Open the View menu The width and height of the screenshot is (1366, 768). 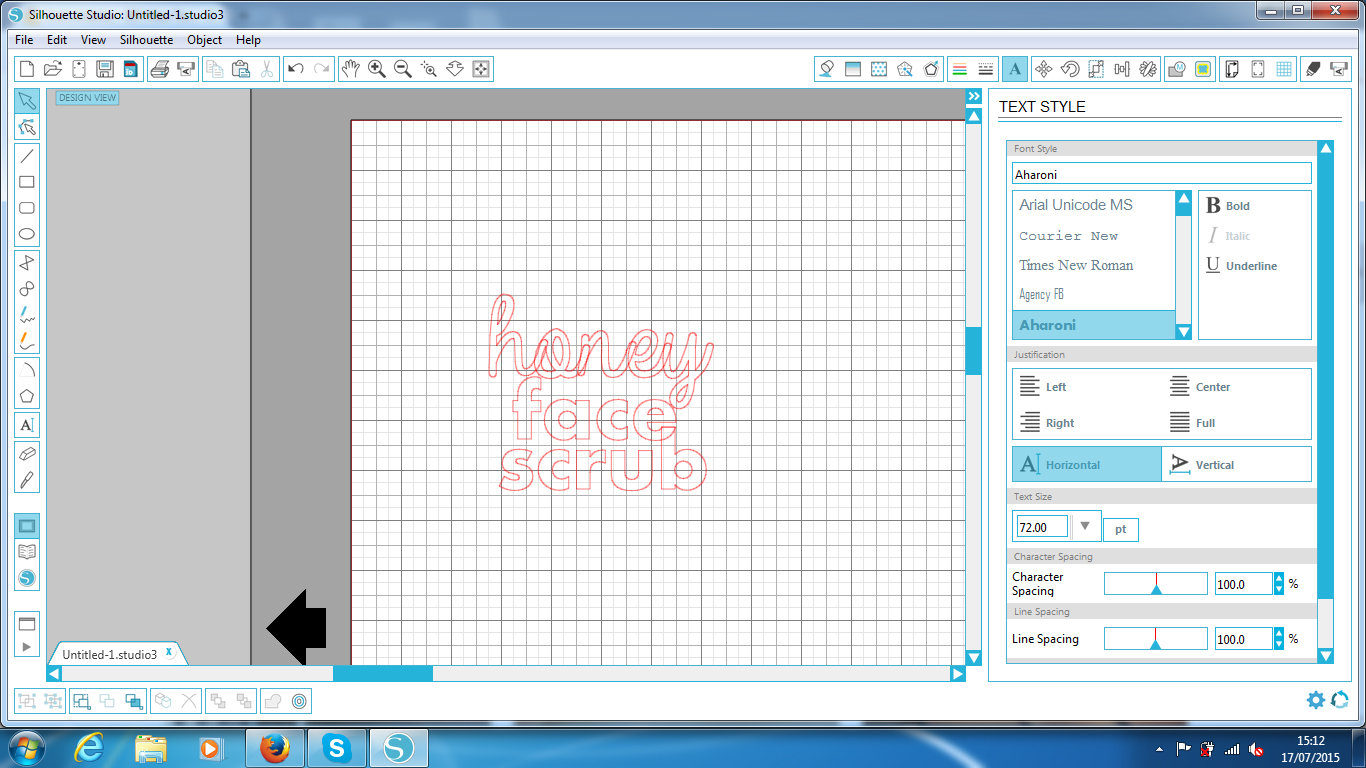[x=93, y=40]
